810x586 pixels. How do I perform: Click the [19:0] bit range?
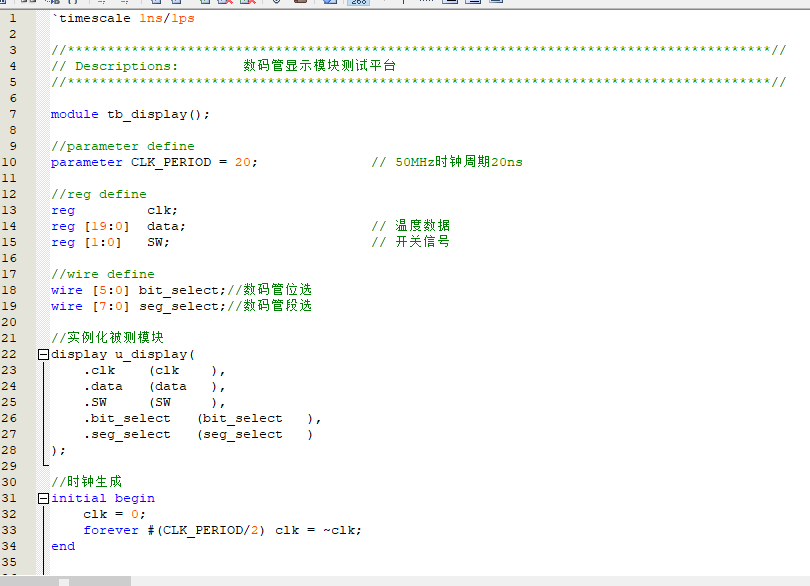[x=107, y=226]
